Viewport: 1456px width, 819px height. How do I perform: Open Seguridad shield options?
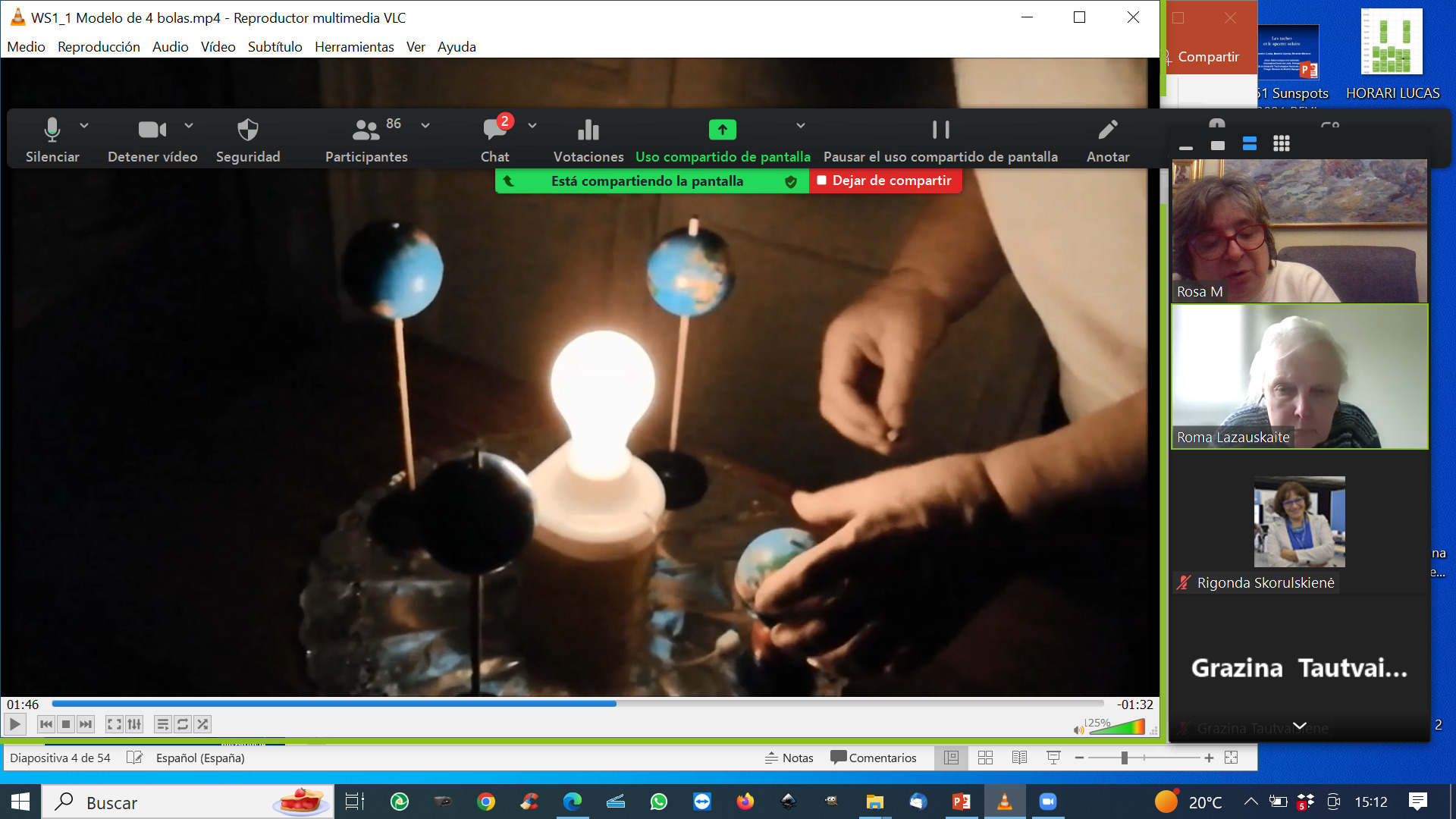(x=248, y=140)
